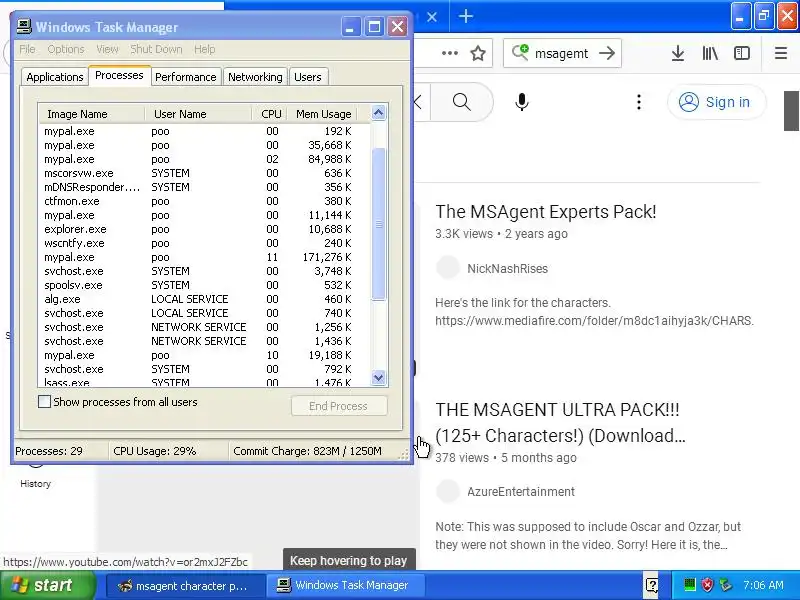Select the spoolsv.exe process row

pyautogui.click(x=204, y=285)
